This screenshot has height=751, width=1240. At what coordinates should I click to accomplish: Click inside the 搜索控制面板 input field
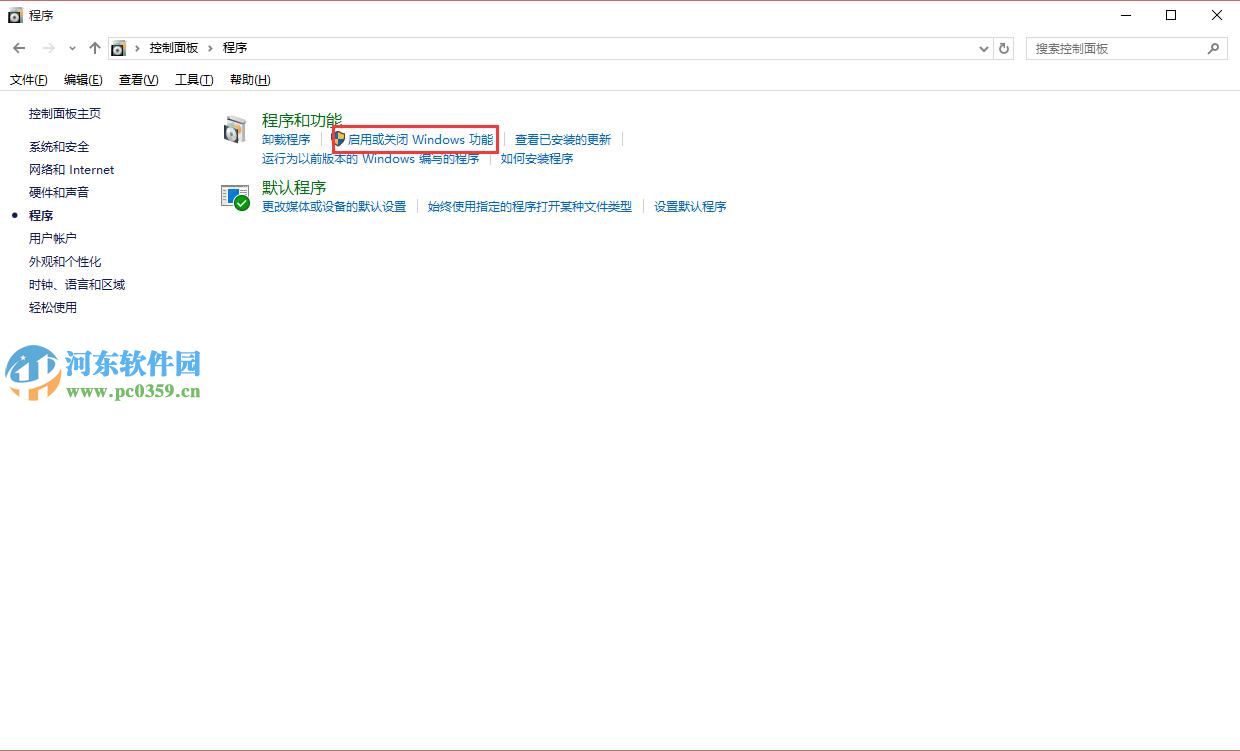pyautogui.click(x=1110, y=47)
